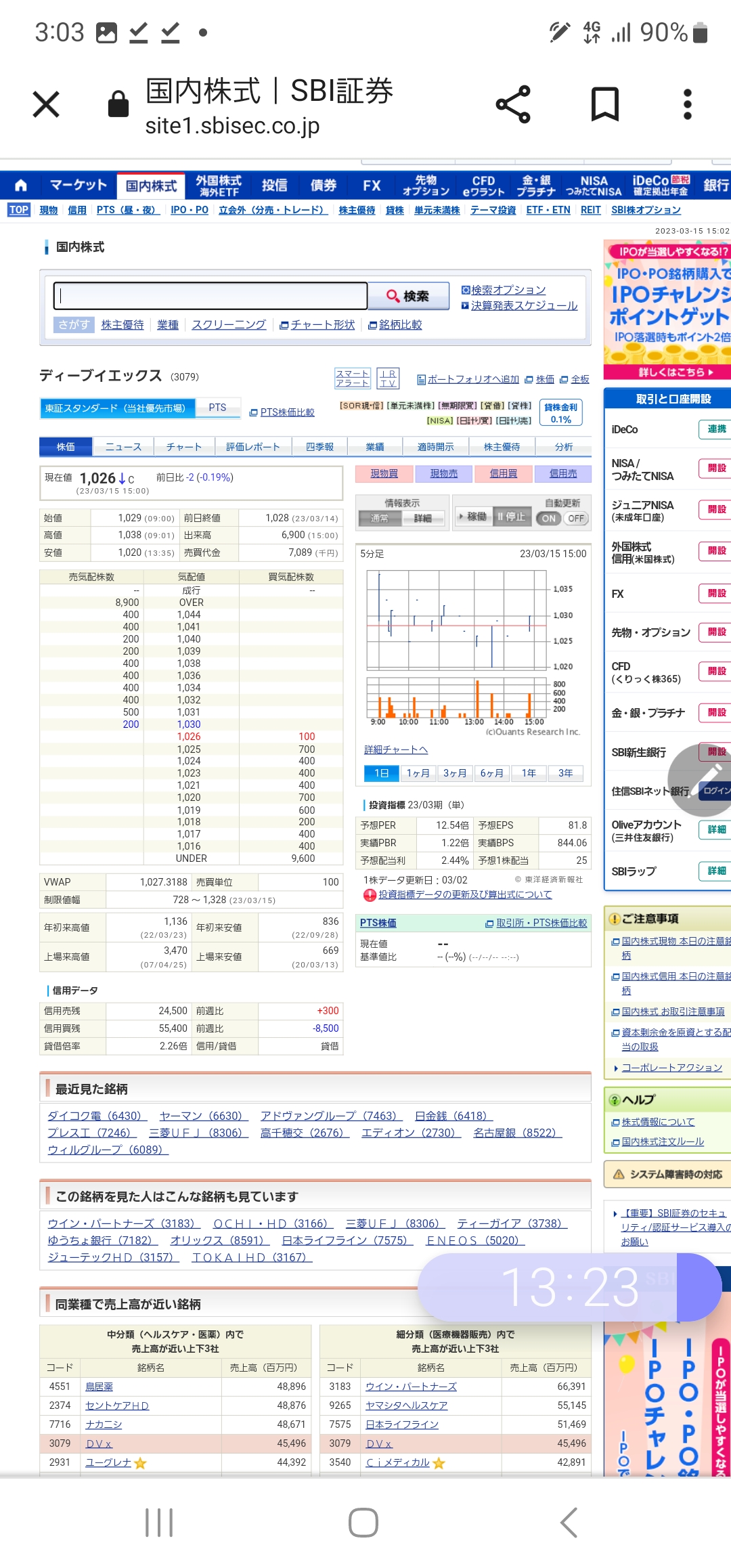731x1568 pixels.
Task: Select the 外国株式 海外ETF menu tab
Action: point(219,185)
